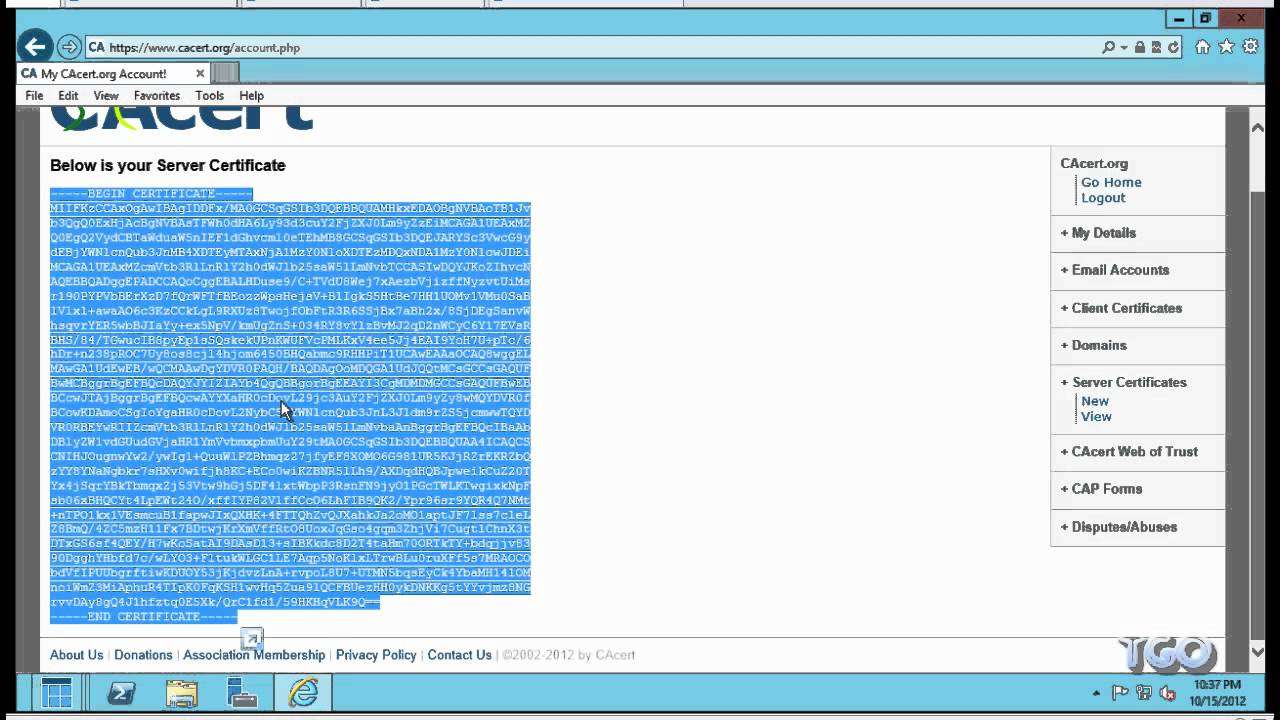Open the address bar autocomplete dropdown arrow
The width and height of the screenshot is (1280, 720).
(x=1124, y=47)
